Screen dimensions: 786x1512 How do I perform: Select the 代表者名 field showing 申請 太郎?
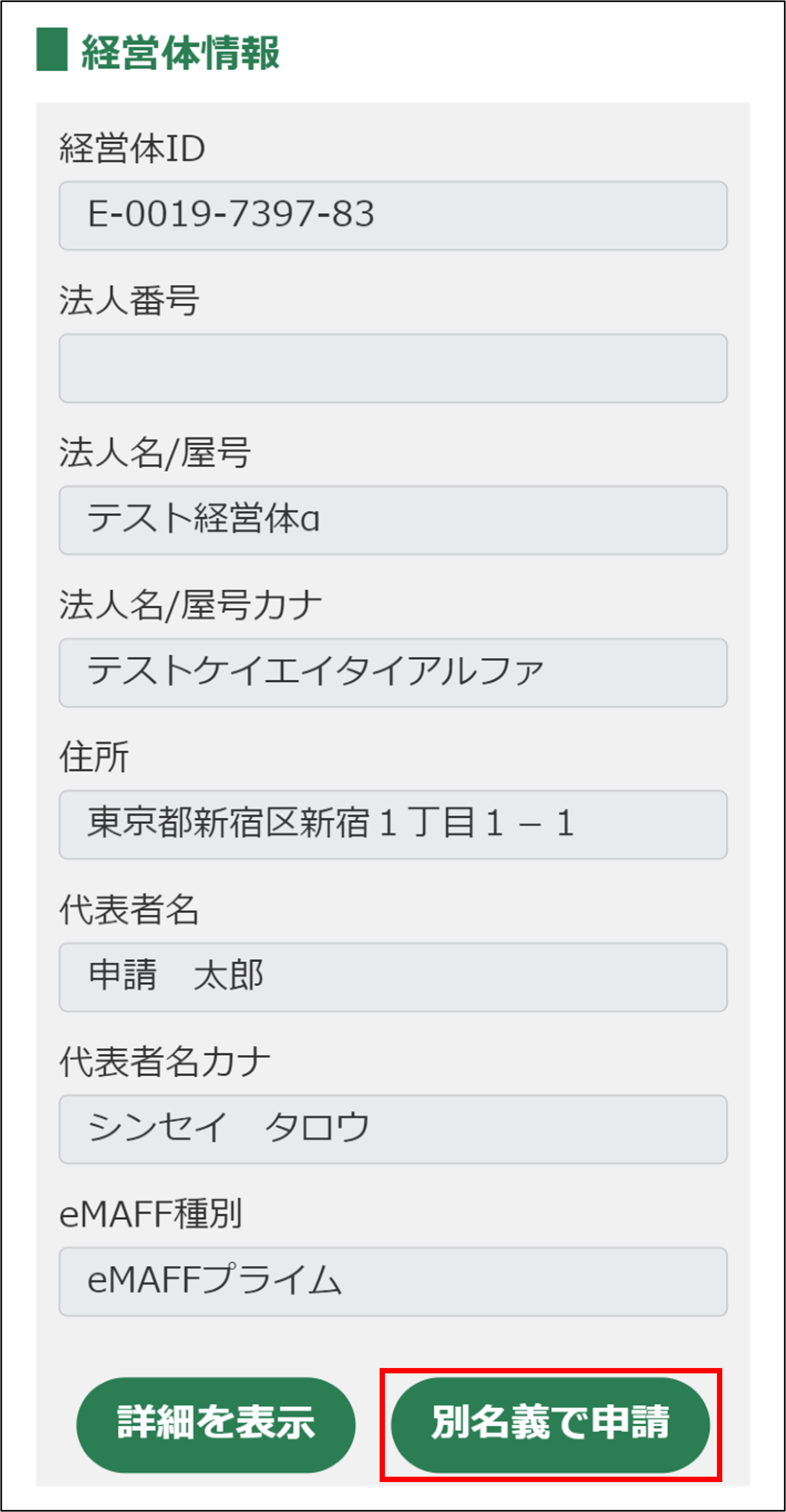(x=392, y=977)
